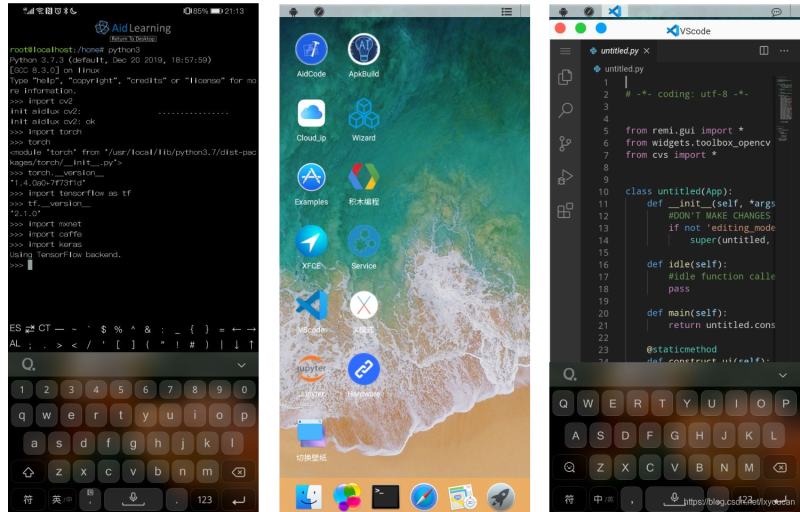This screenshot has width=800, height=512.
Task: Open the VScode hamburger menu
Action: [565, 50]
